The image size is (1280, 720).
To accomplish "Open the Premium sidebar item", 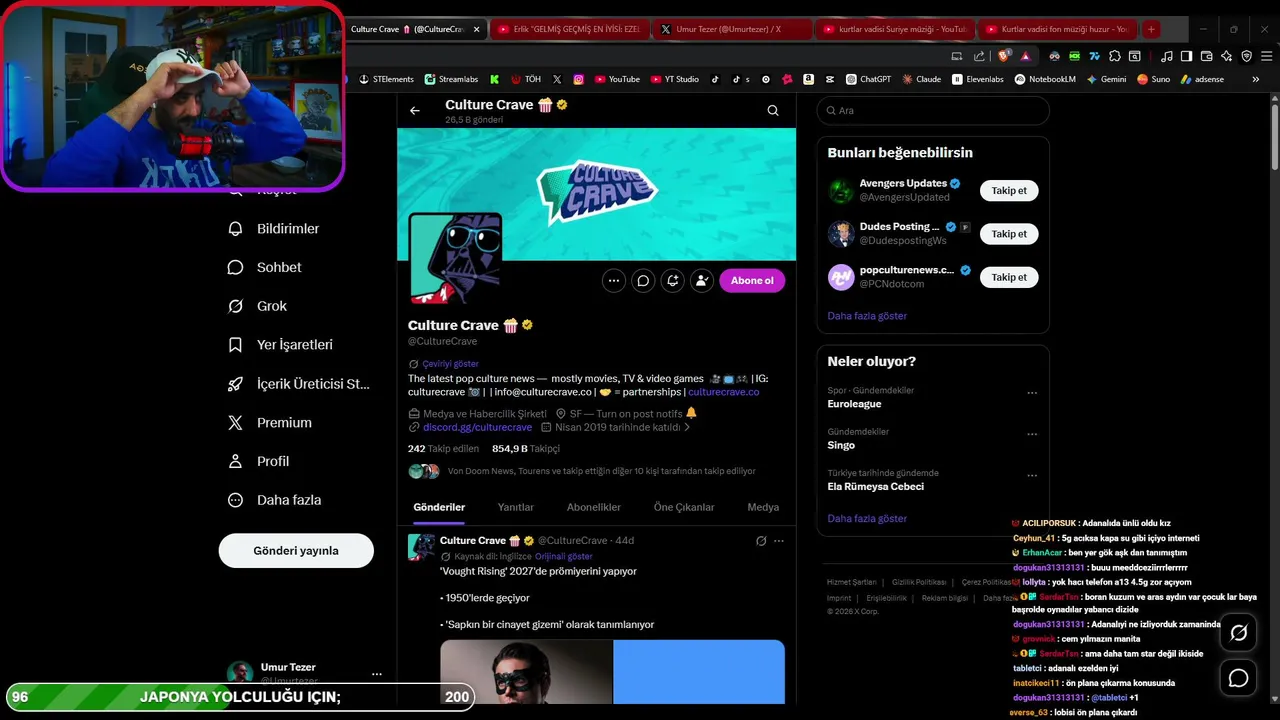I will point(270,423).
